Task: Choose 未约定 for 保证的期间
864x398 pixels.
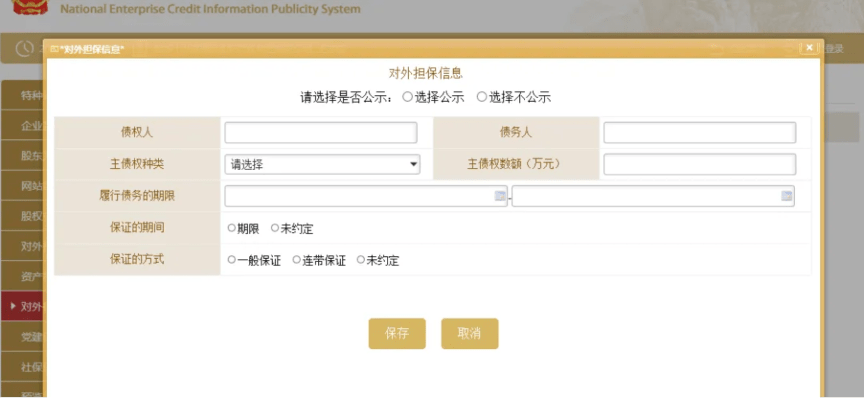Action: pyautogui.click(x=274, y=228)
